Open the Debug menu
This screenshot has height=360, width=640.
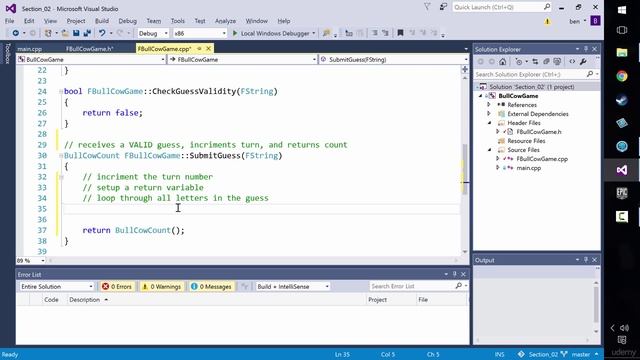127,21
